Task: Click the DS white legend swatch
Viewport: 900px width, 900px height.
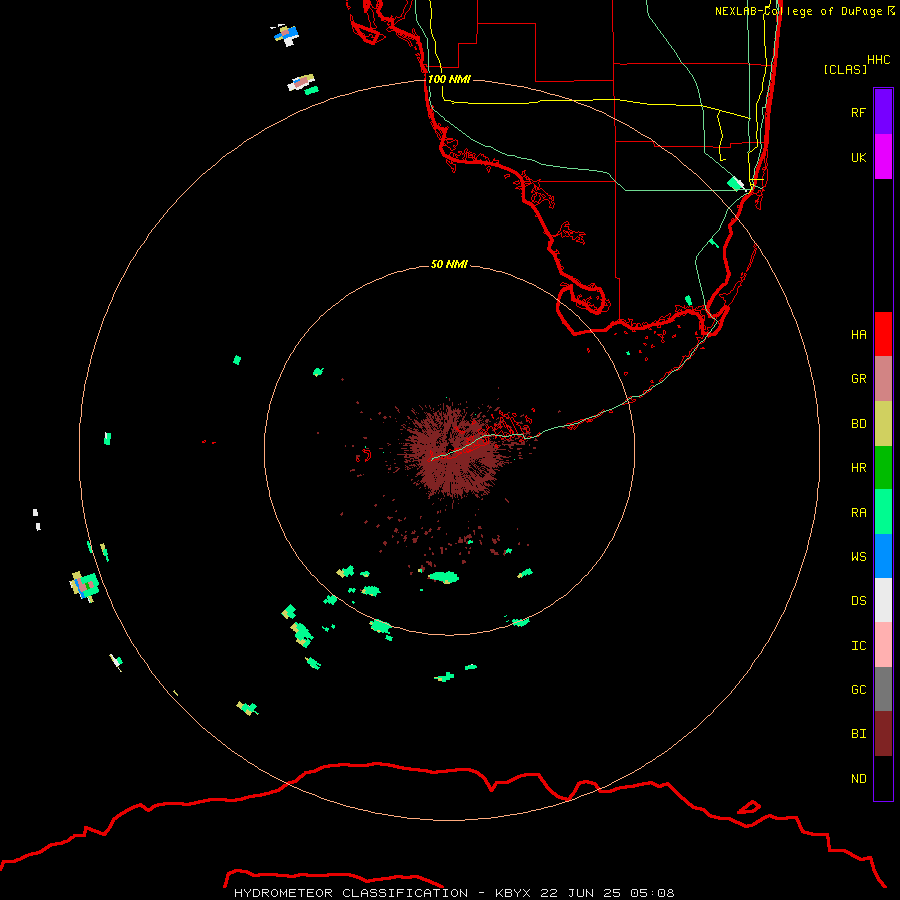Action: point(883,600)
